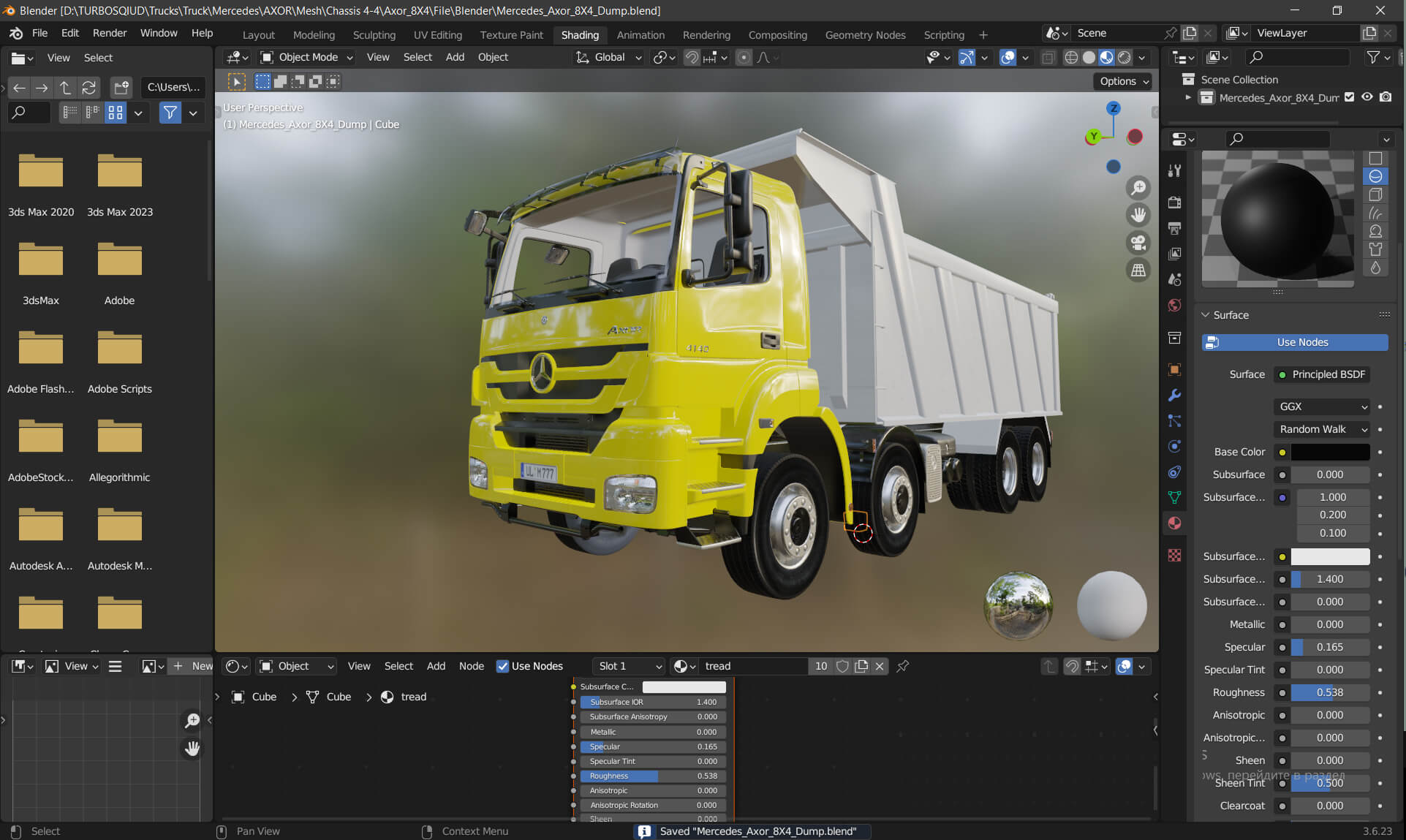Pin the node editor material

pyautogui.click(x=903, y=666)
